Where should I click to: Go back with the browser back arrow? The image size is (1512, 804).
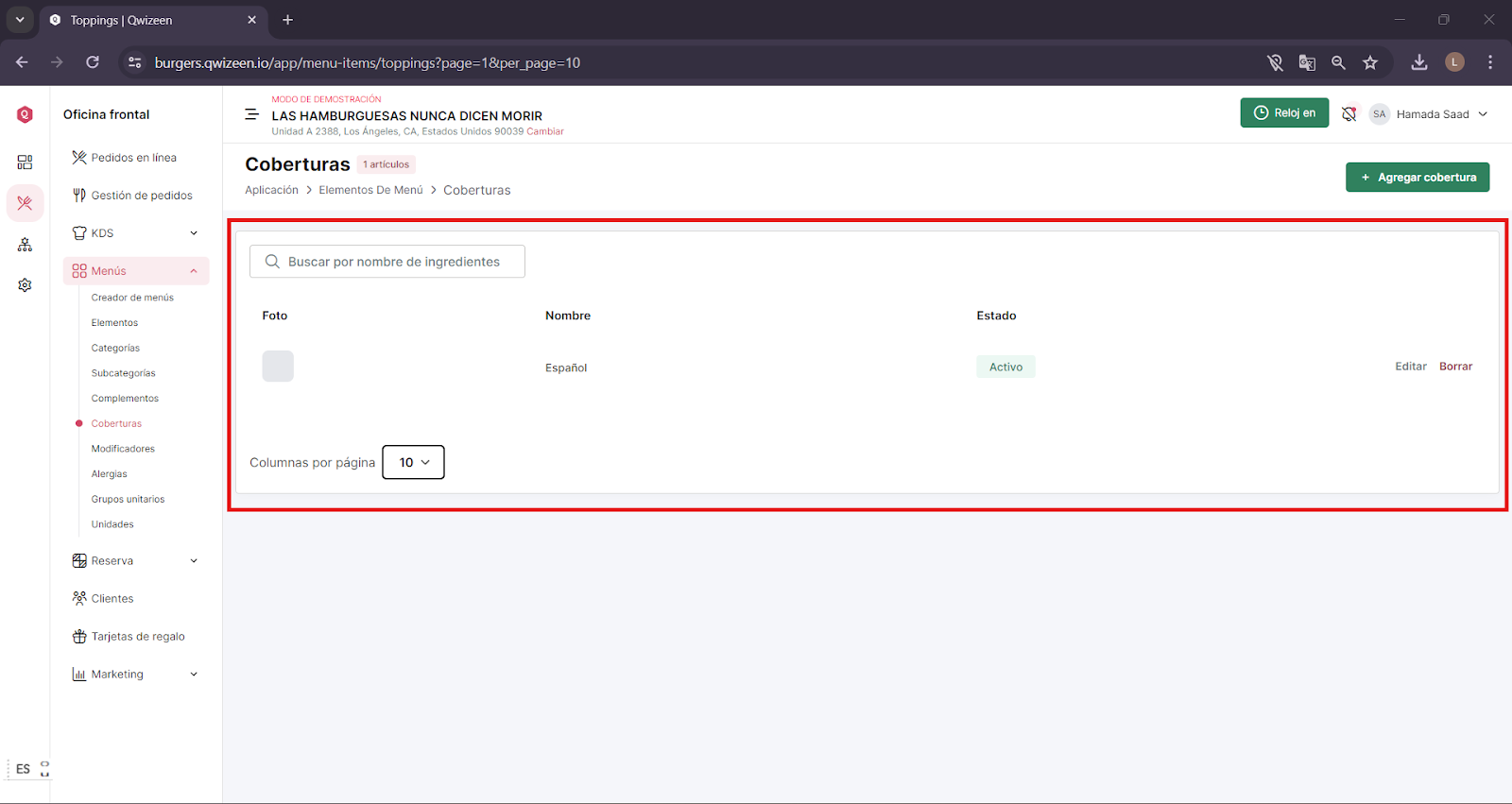pyautogui.click(x=22, y=62)
